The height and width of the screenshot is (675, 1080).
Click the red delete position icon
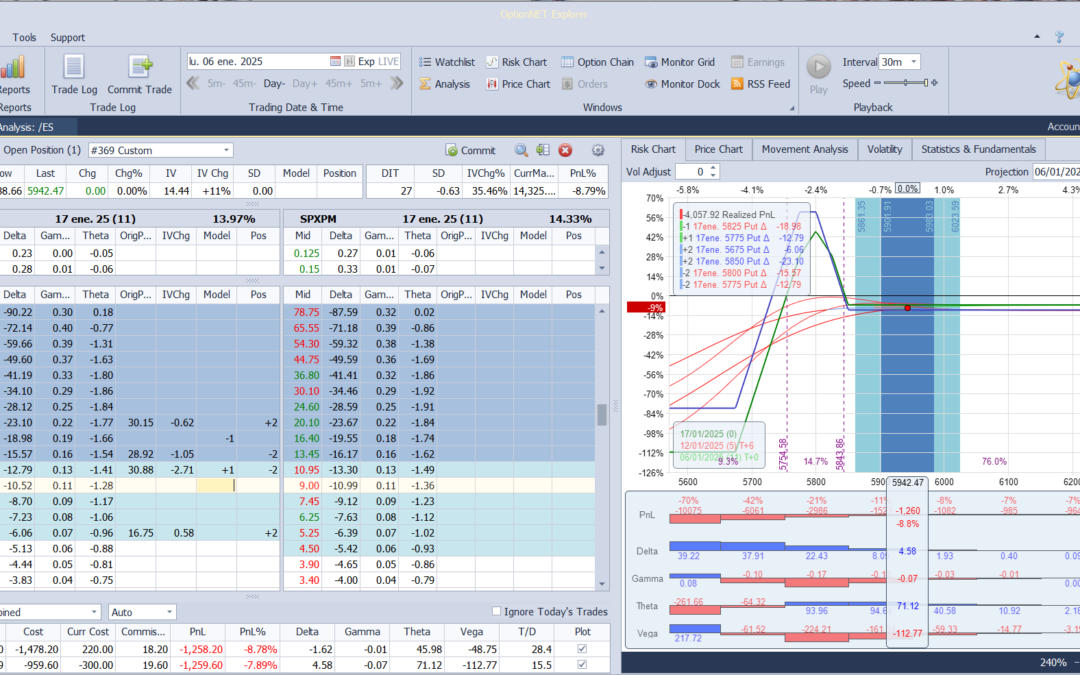click(x=565, y=150)
